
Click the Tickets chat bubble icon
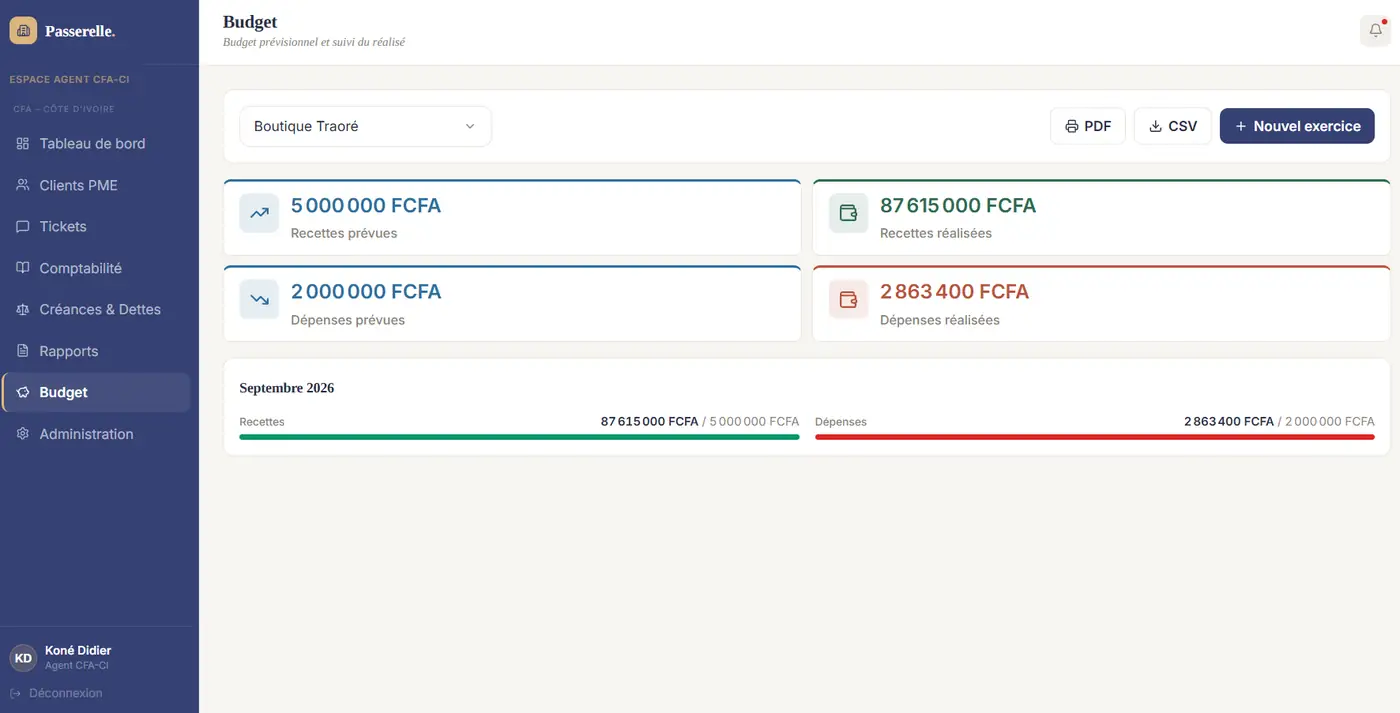pos(23,227)
